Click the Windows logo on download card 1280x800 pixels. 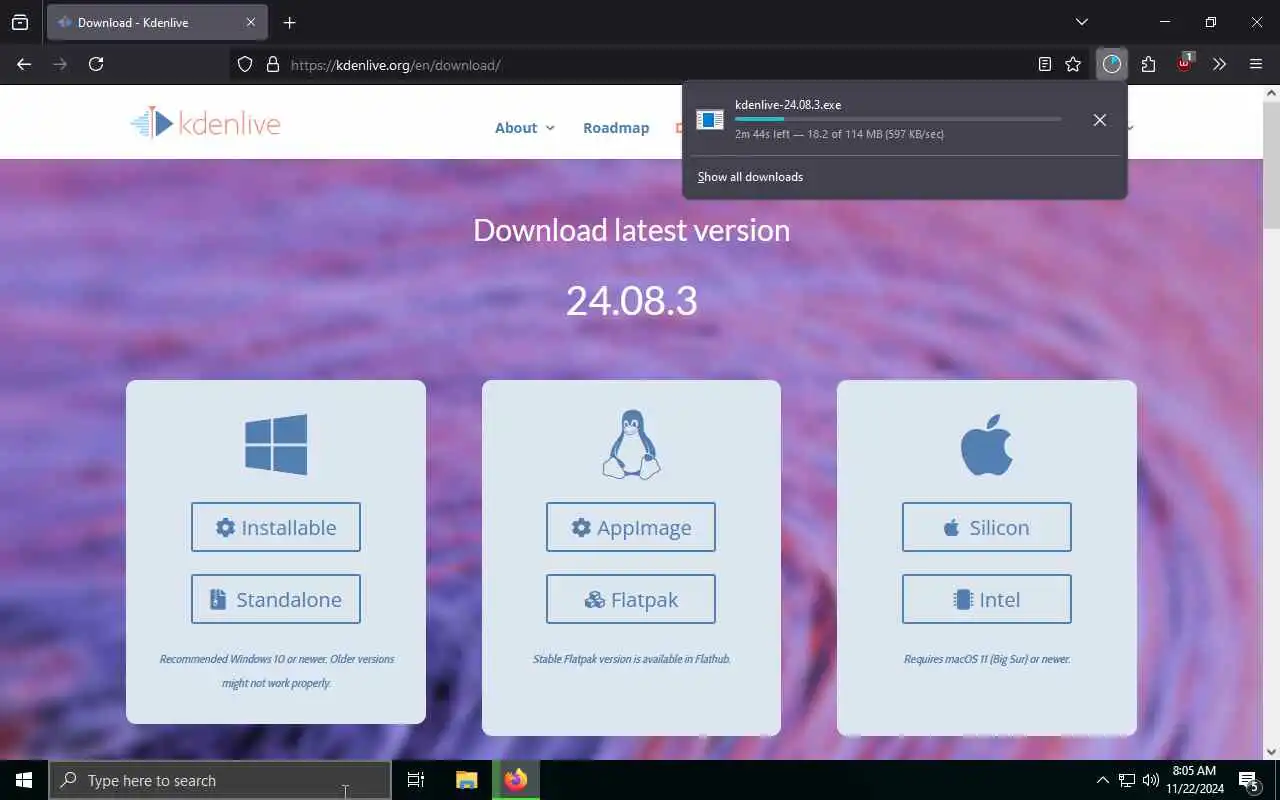tap(276, 444)
